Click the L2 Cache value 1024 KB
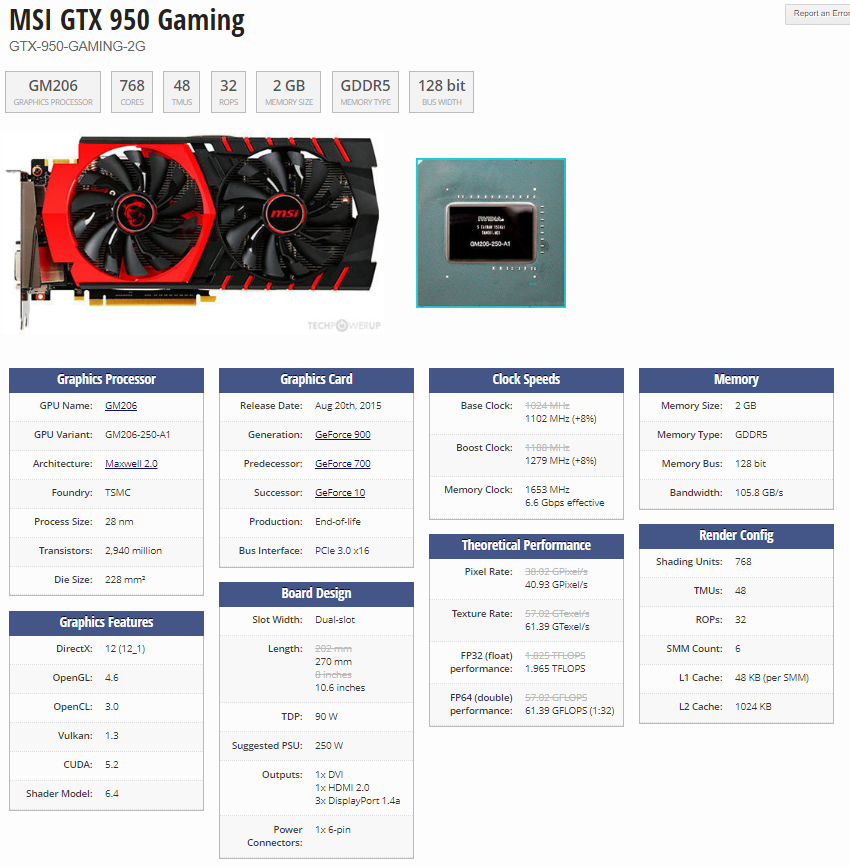Viewport: 850px width, 867px height. pyautogui.click(x=753, y=707)
